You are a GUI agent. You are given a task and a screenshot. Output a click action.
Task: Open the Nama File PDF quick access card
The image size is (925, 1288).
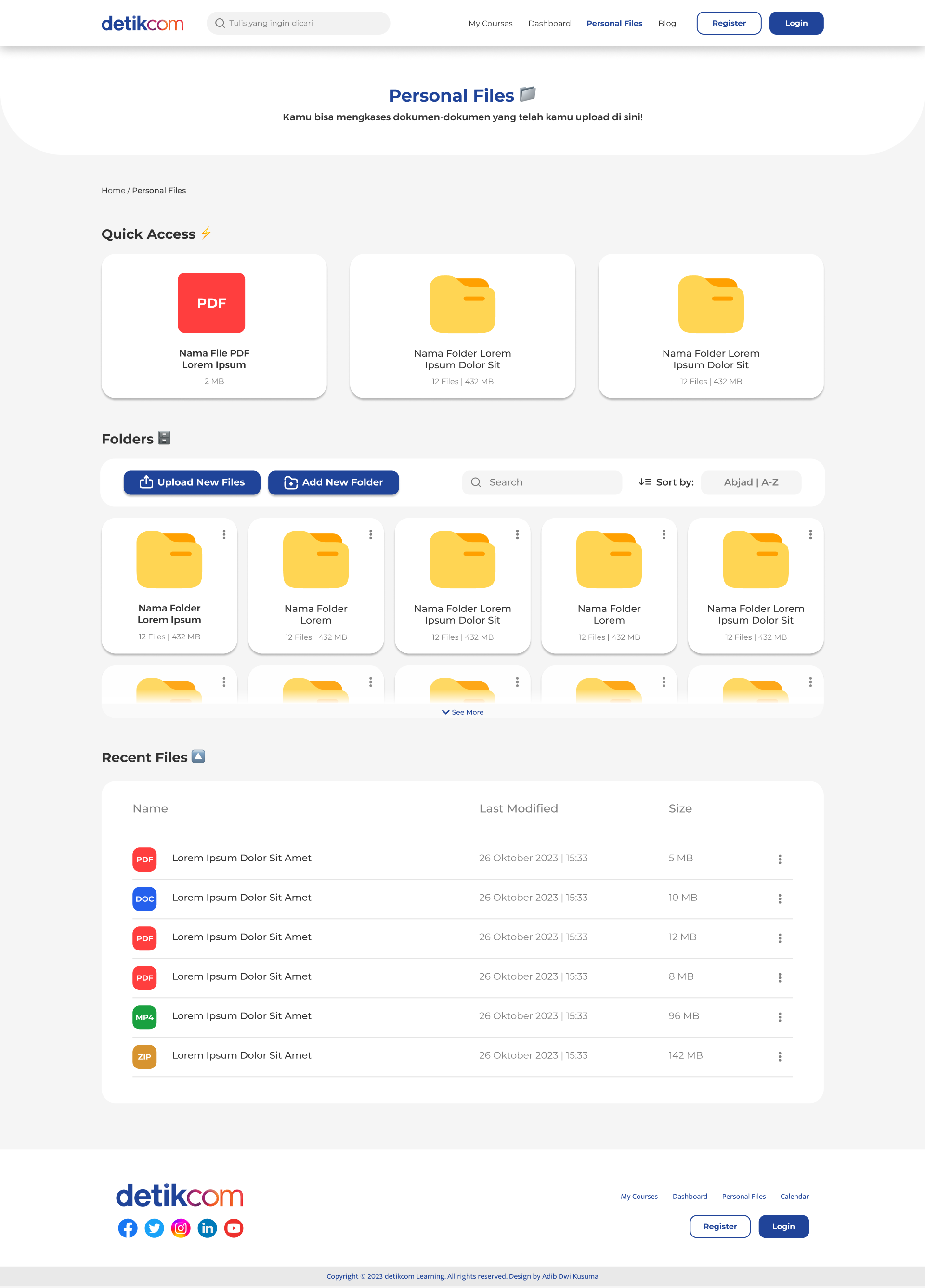[214, 326]
